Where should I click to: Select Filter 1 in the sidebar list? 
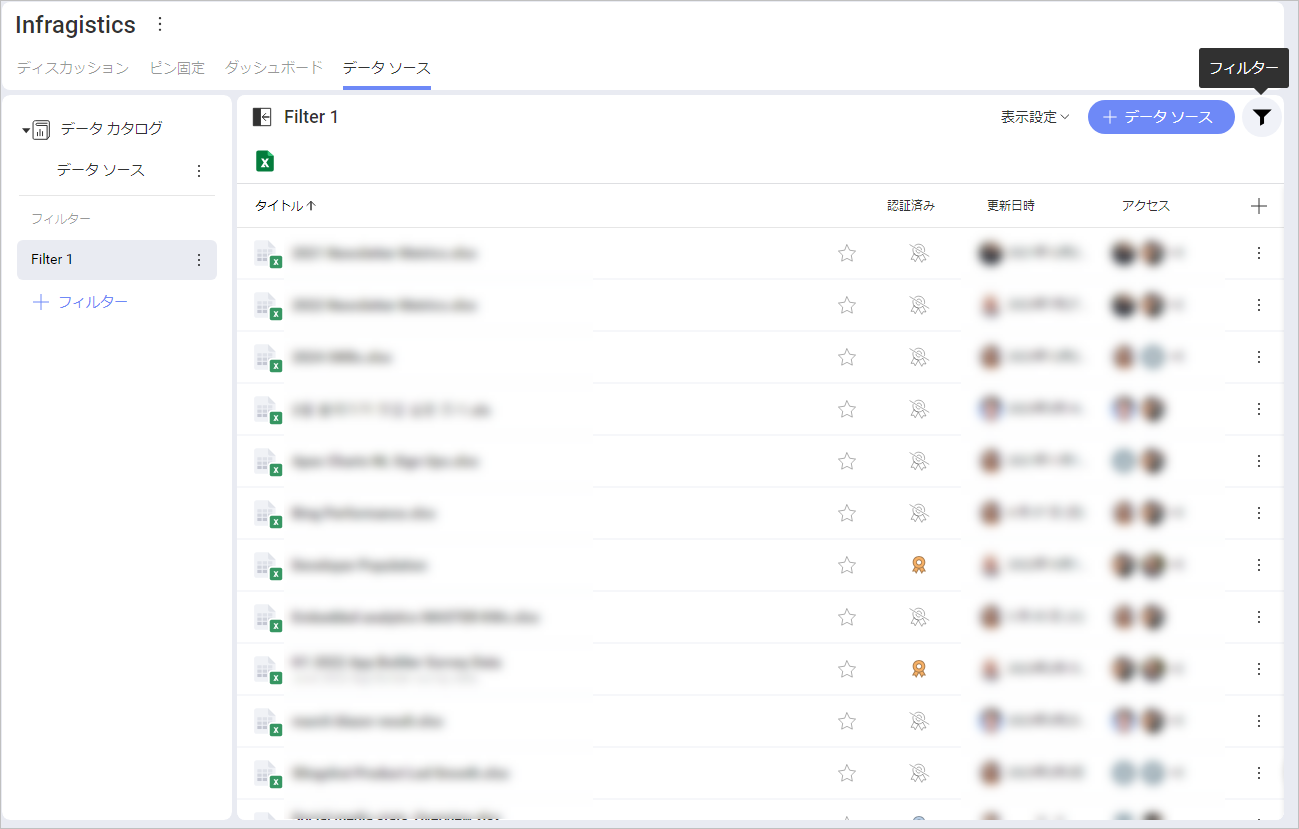pos(117,260)
